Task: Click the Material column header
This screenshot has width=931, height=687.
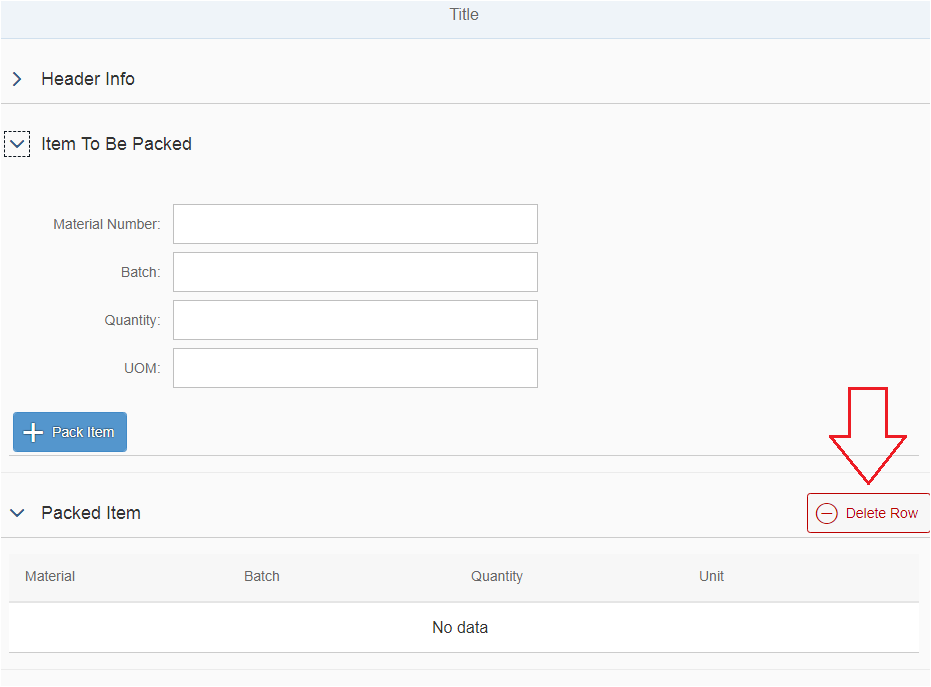Action: 50,576
